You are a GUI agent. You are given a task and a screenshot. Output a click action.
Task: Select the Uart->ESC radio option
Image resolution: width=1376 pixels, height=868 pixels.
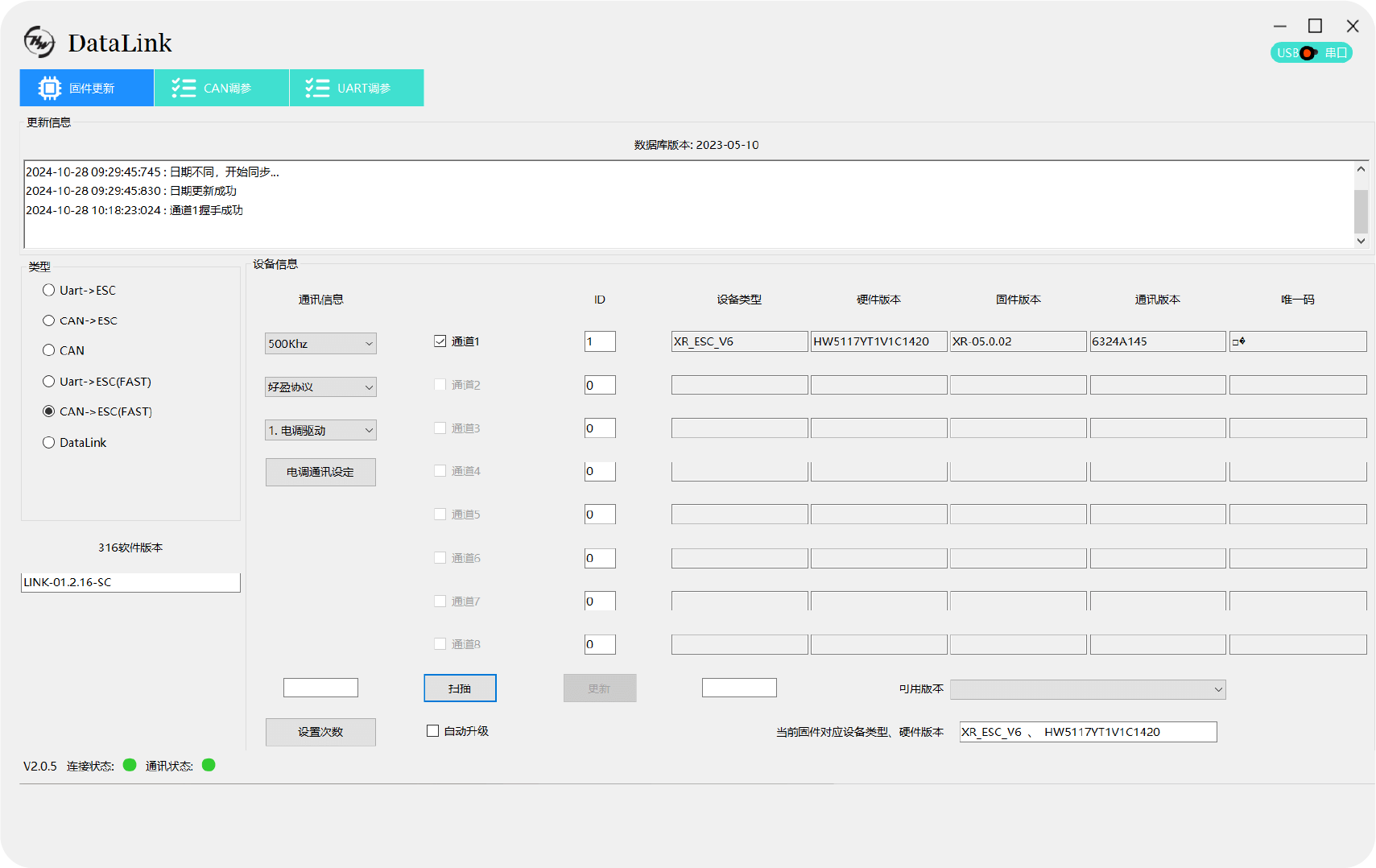tap(49, 290)
